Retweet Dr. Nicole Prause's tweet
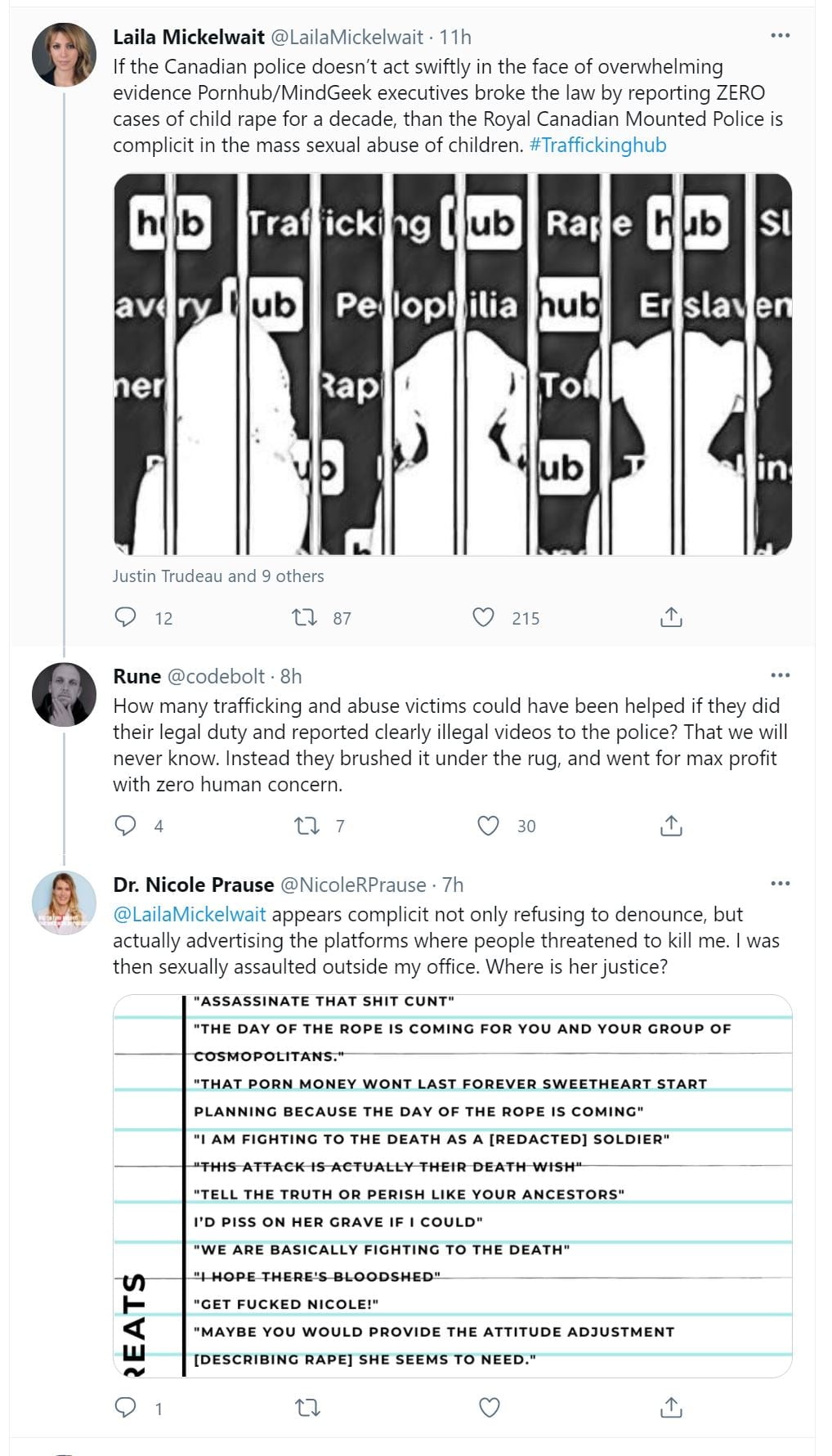This screenshot has width=832, height=1456. click(307, 1408)
